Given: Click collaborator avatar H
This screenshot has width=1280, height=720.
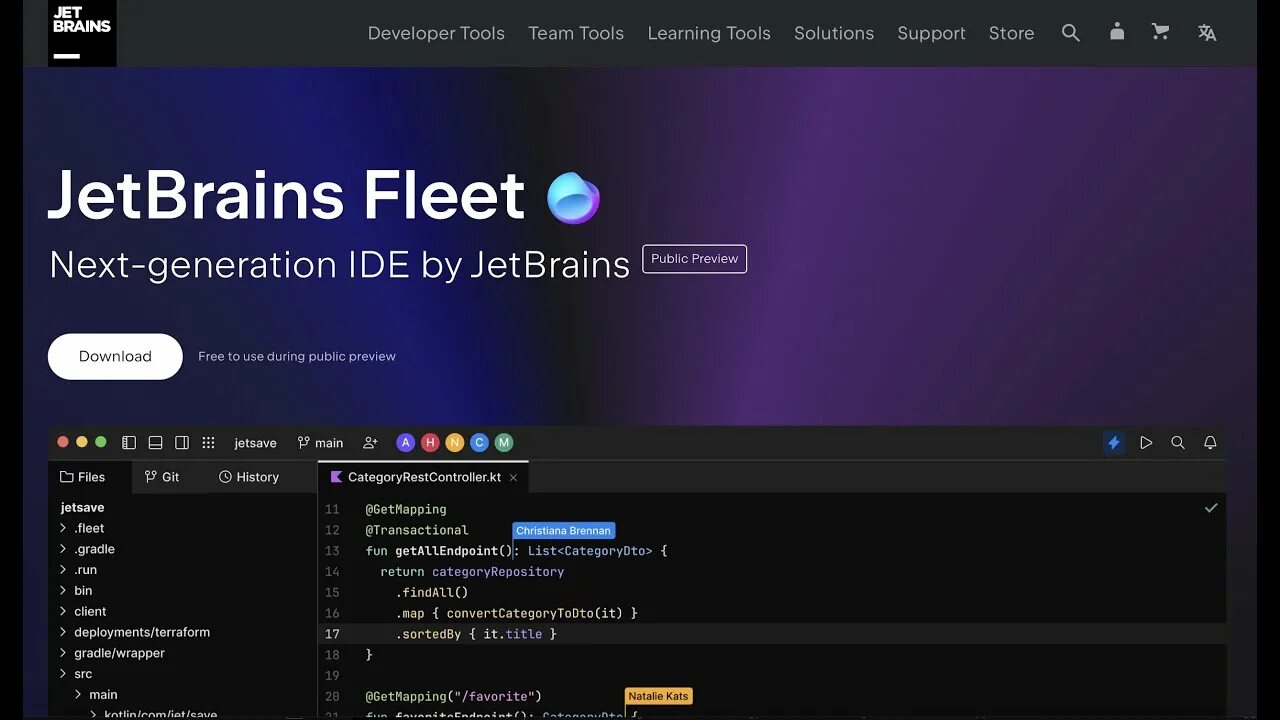Looking at the screenshot, I should 430,442.
